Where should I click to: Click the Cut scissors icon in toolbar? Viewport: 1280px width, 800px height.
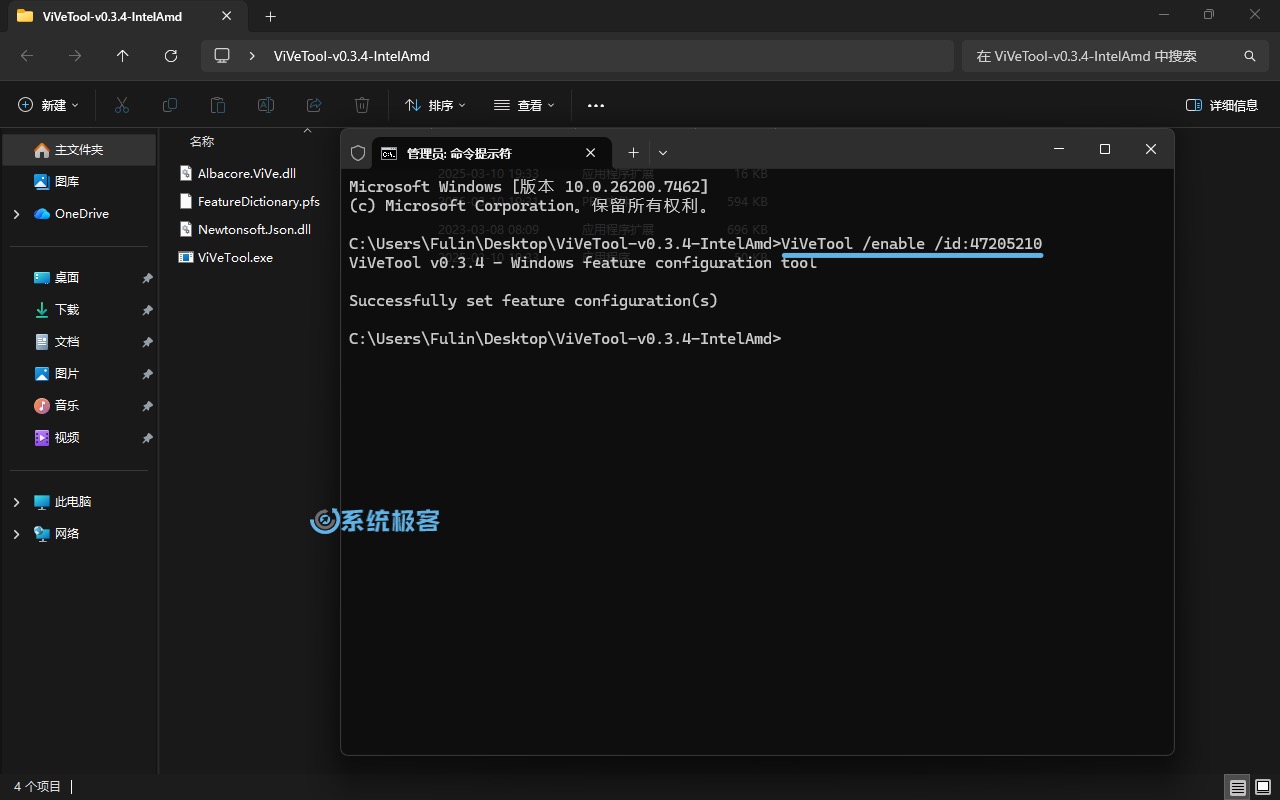[x=122, y=105]
